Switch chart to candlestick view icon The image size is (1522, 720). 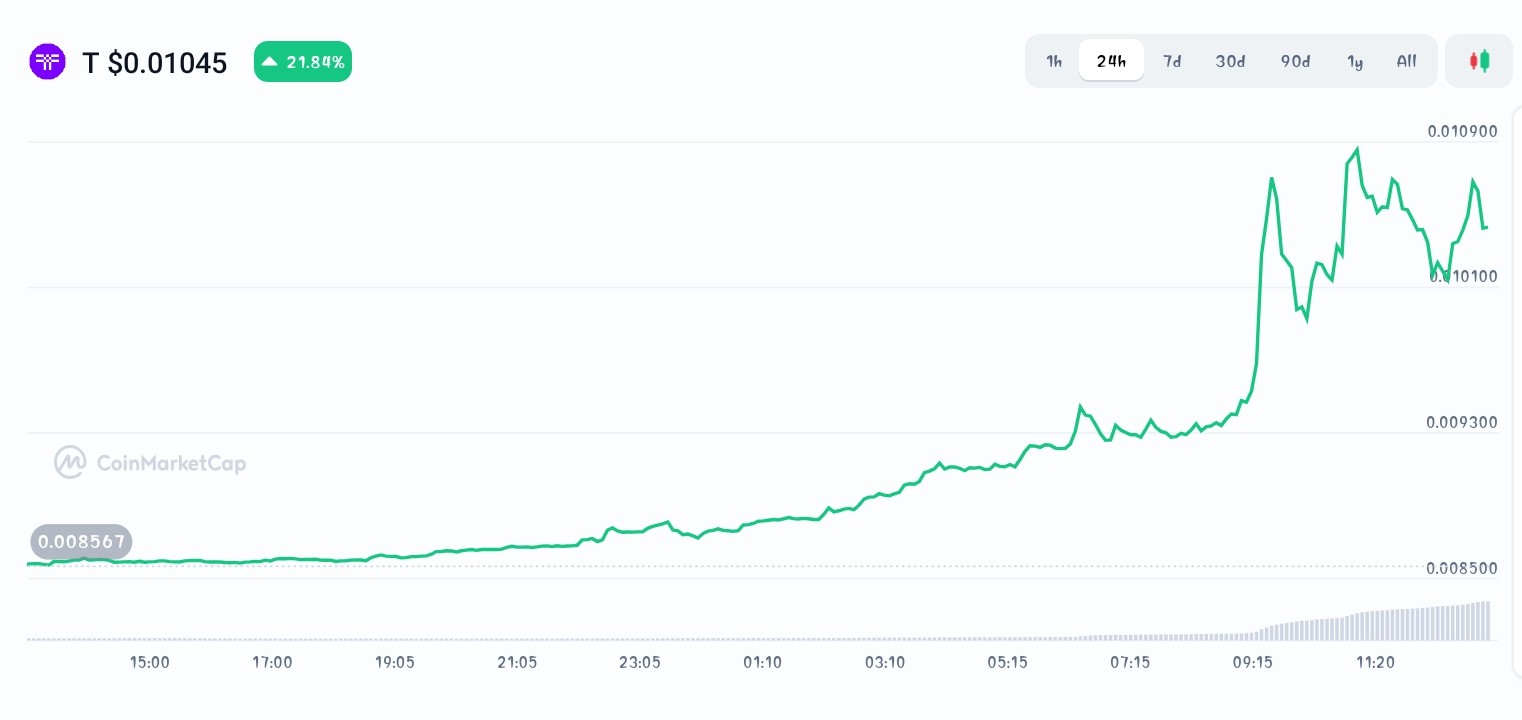(1479, 61)
